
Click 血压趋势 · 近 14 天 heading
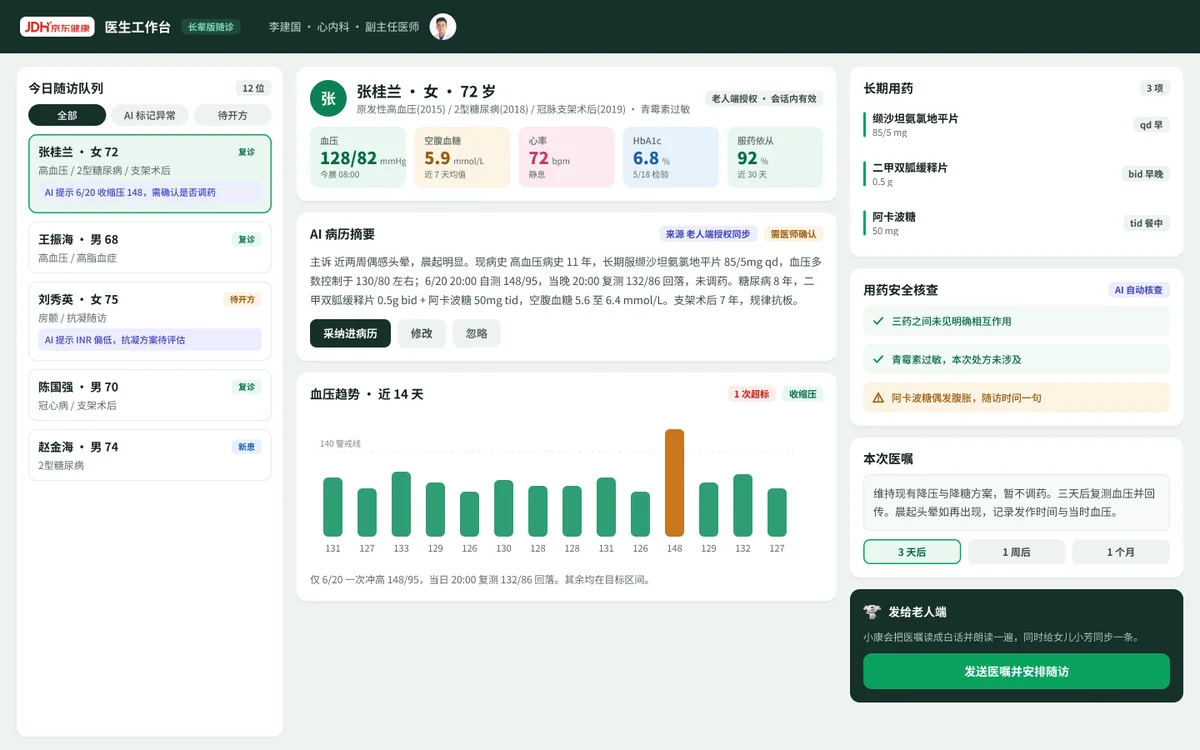click(367, 394)
